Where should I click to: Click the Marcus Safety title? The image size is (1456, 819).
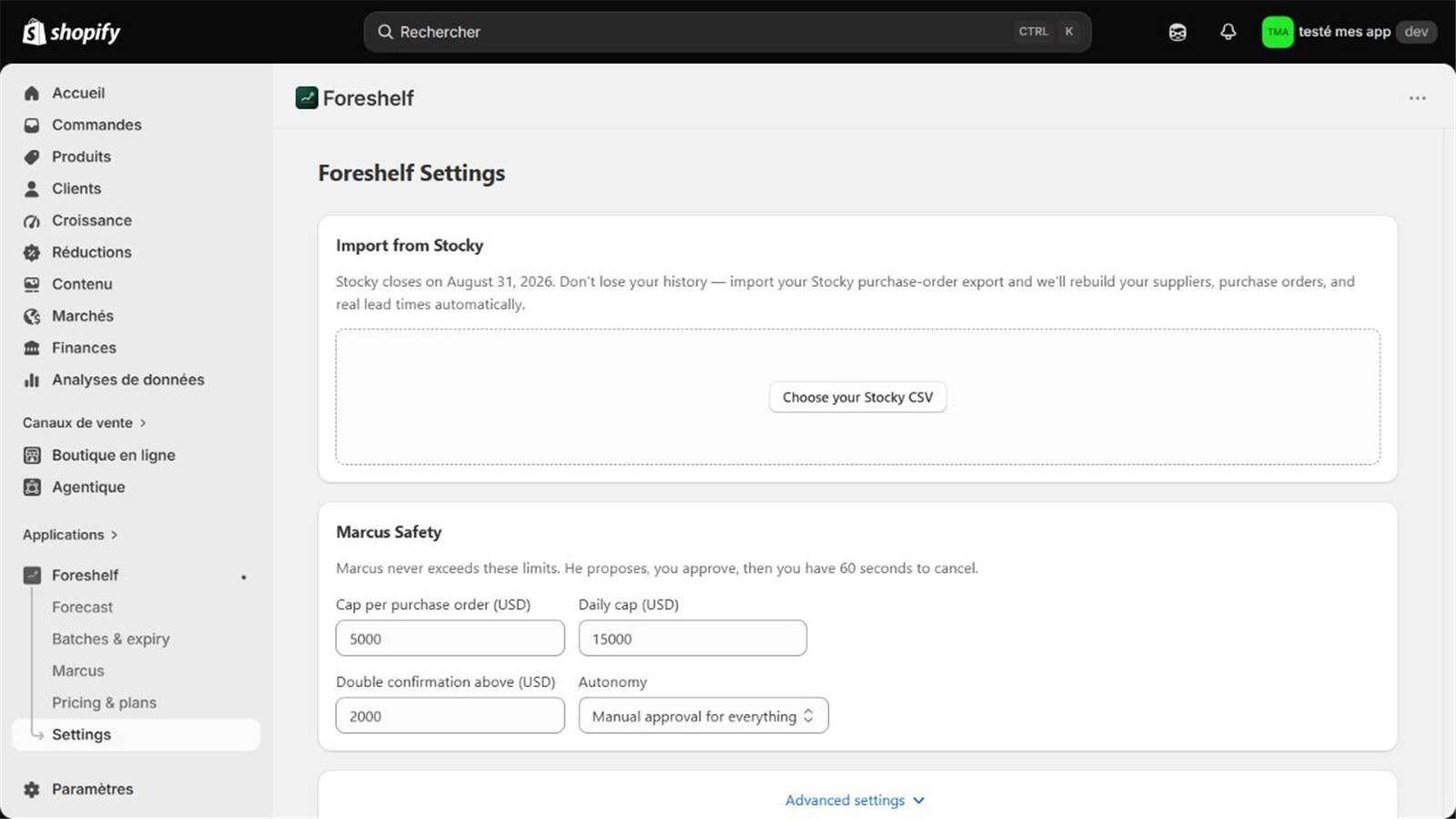pyautogui.click(x=389, y=532)
